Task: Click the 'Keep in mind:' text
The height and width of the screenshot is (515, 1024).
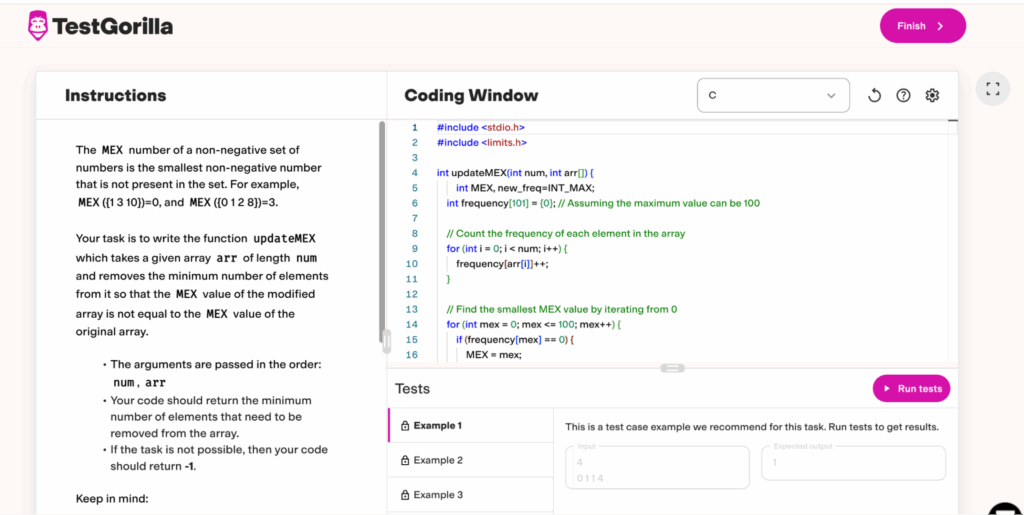Action: click(x=112, y=499)
